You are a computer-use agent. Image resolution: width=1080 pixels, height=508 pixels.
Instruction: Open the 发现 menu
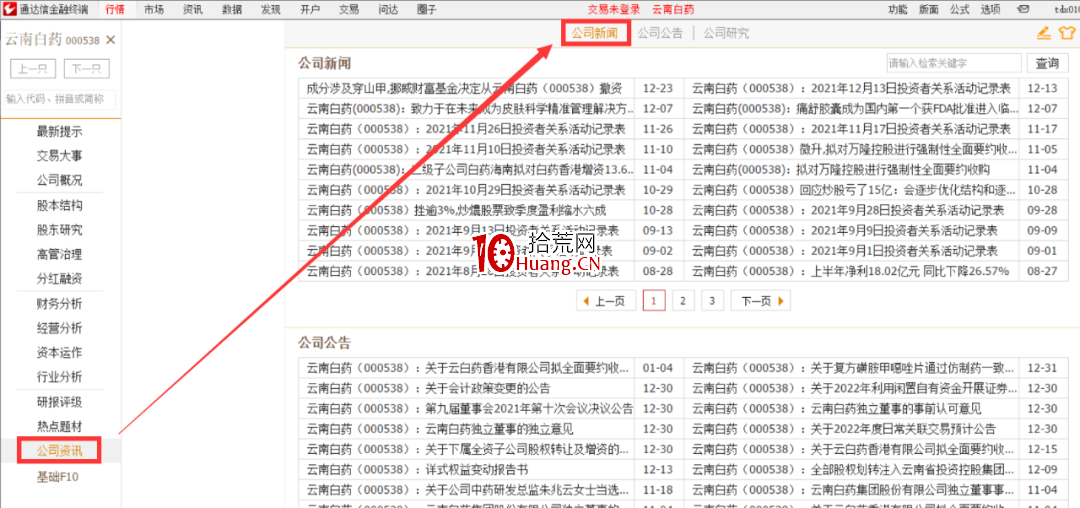271,10
